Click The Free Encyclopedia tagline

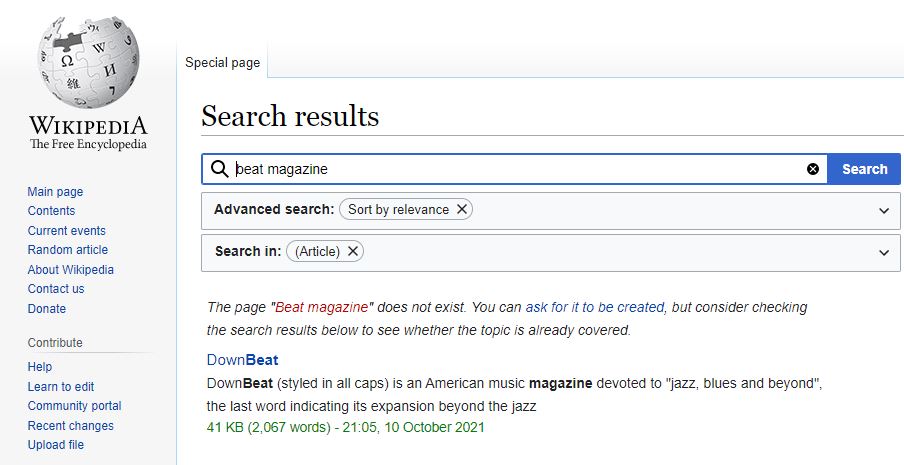point(88,144)
